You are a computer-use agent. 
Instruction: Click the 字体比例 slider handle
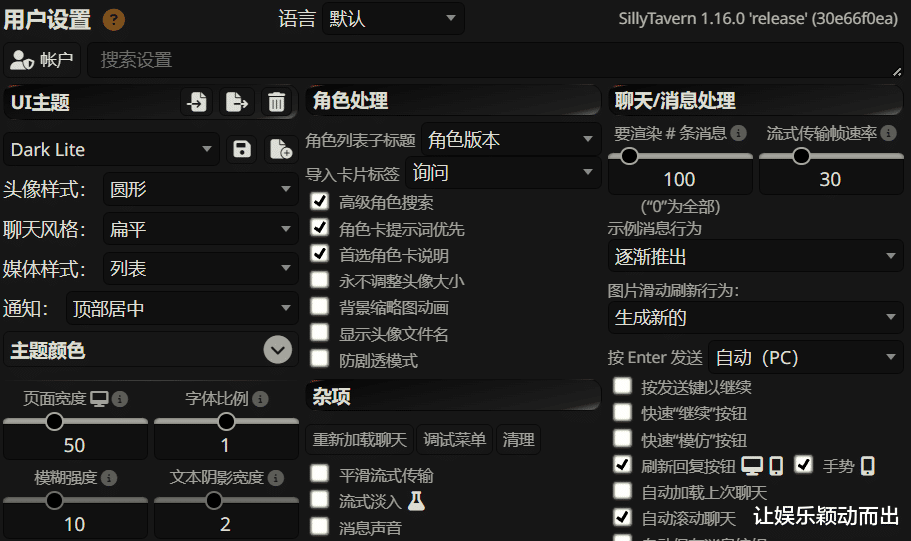click(226, 421)
